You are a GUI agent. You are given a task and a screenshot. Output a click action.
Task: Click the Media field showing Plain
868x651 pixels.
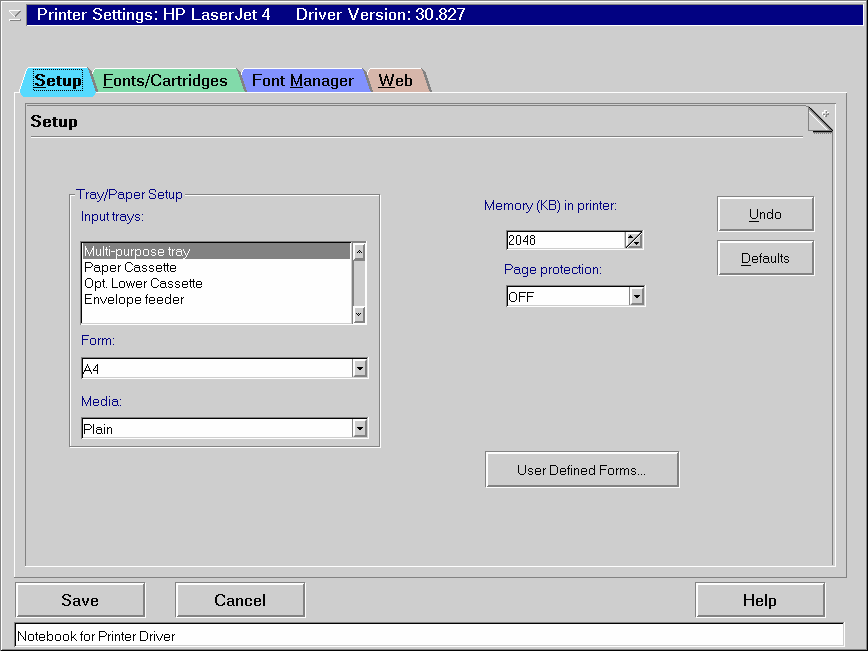click(x=217, y=428)
